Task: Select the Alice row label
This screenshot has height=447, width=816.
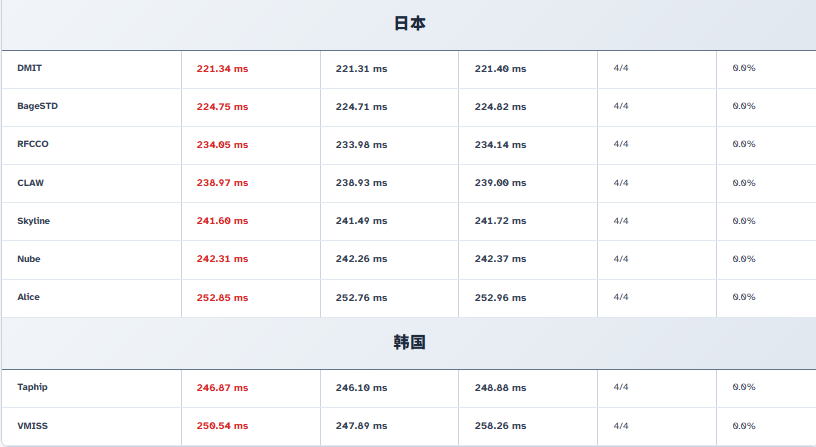Action: click(29, 297)
